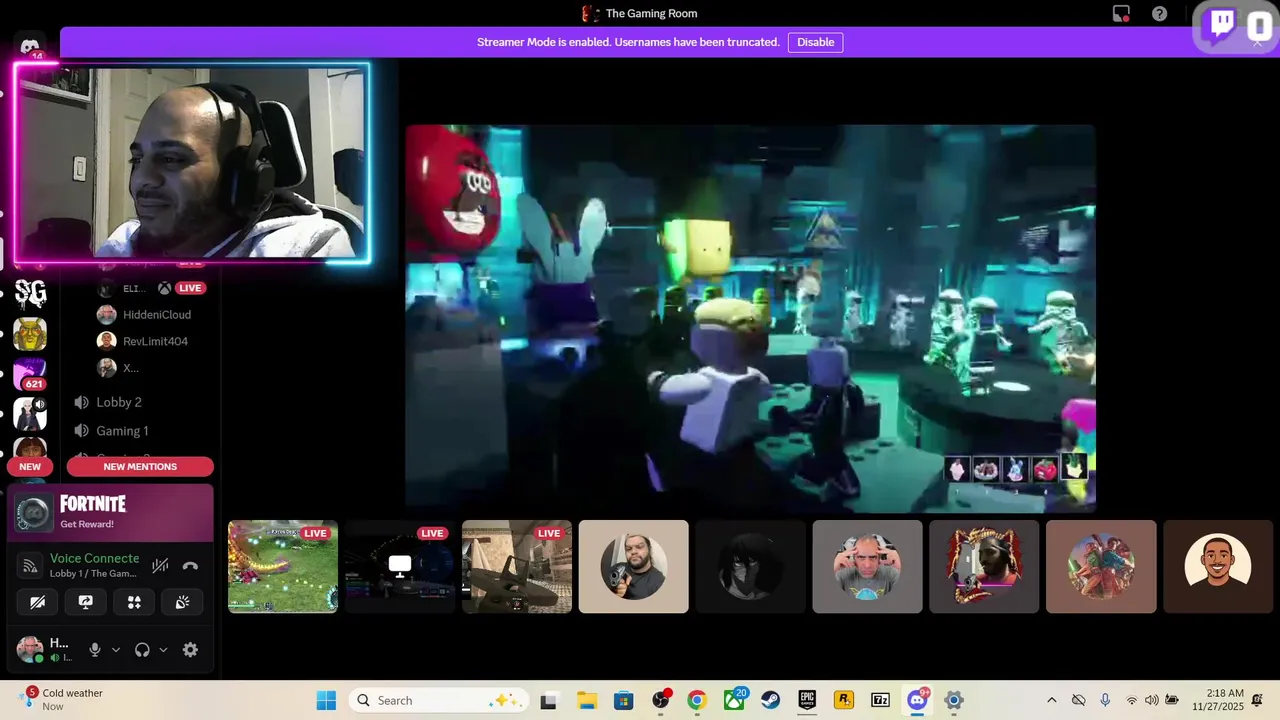
Task: Open Task View on taskbar
Action: pos(548,700)
